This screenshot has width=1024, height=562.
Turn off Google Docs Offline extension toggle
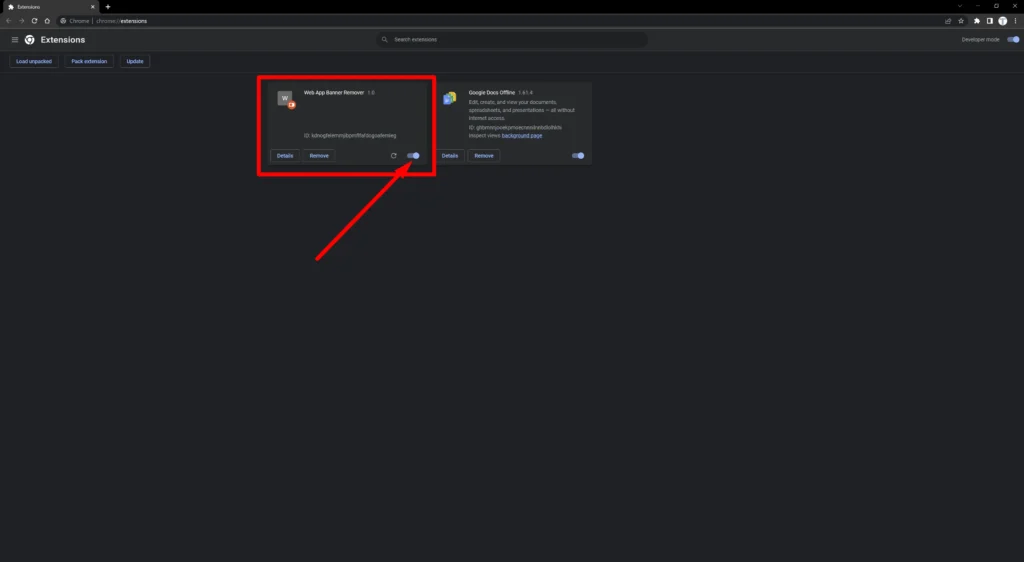point(577,156)
